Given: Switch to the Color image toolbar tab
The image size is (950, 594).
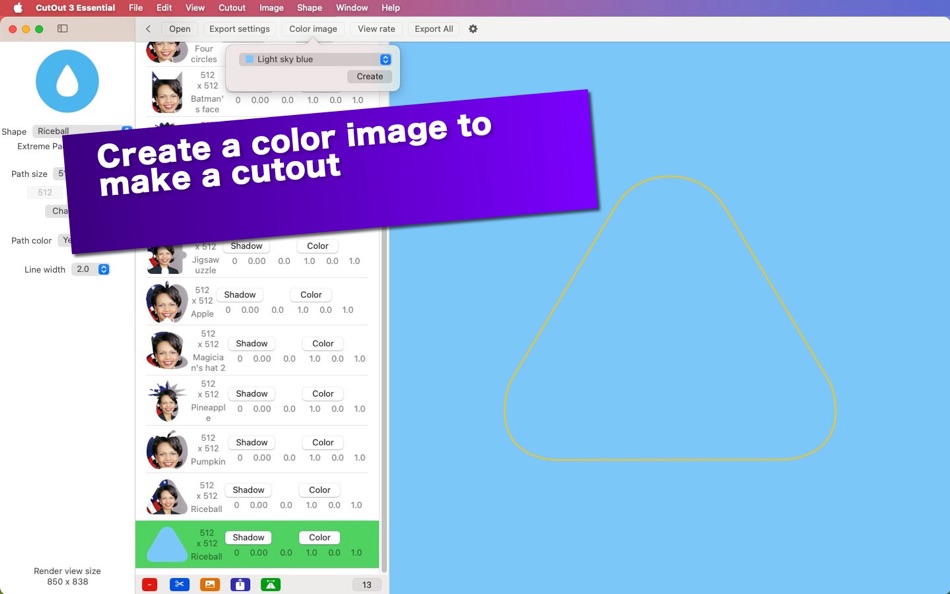Looking at the screenshot, I should 312,28.
